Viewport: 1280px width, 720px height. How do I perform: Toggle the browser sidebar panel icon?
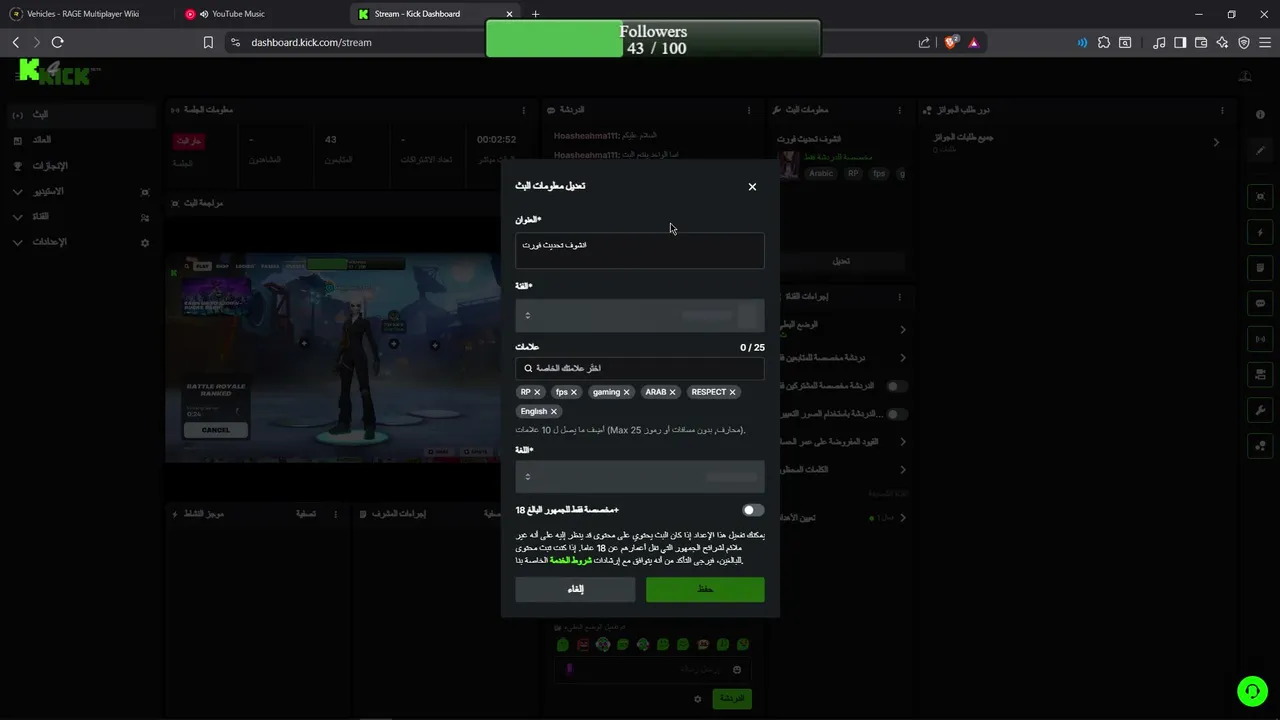pyautogui.click(x=1180, y=42)
